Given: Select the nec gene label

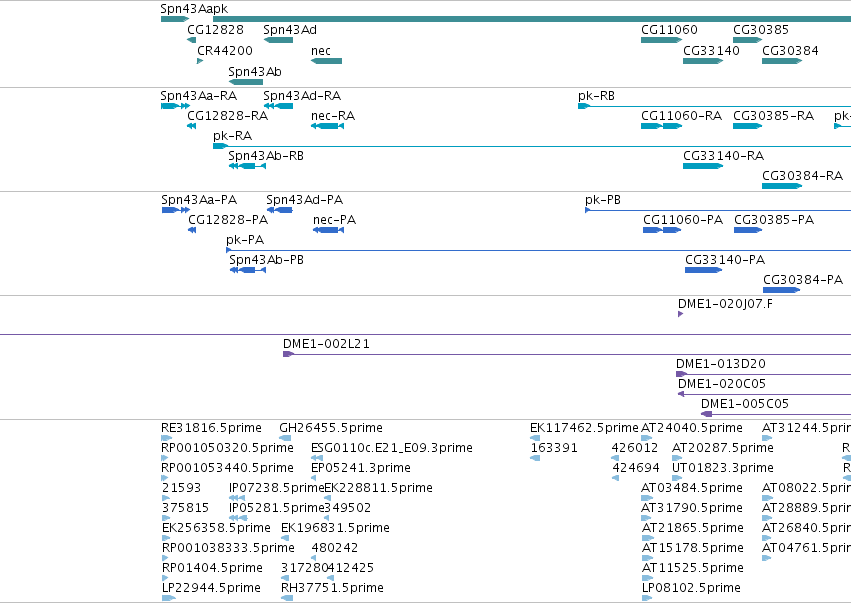Looking at the screenshot, I should (321, 51).
